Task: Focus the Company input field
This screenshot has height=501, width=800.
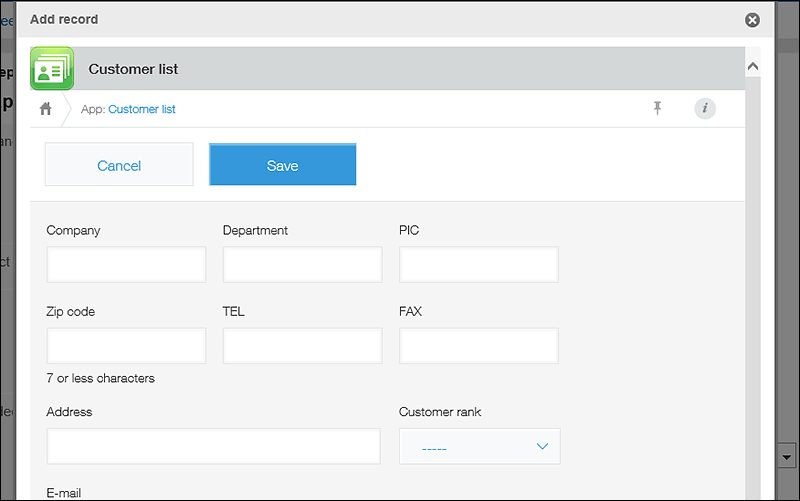Action: [x=126, y=264]
